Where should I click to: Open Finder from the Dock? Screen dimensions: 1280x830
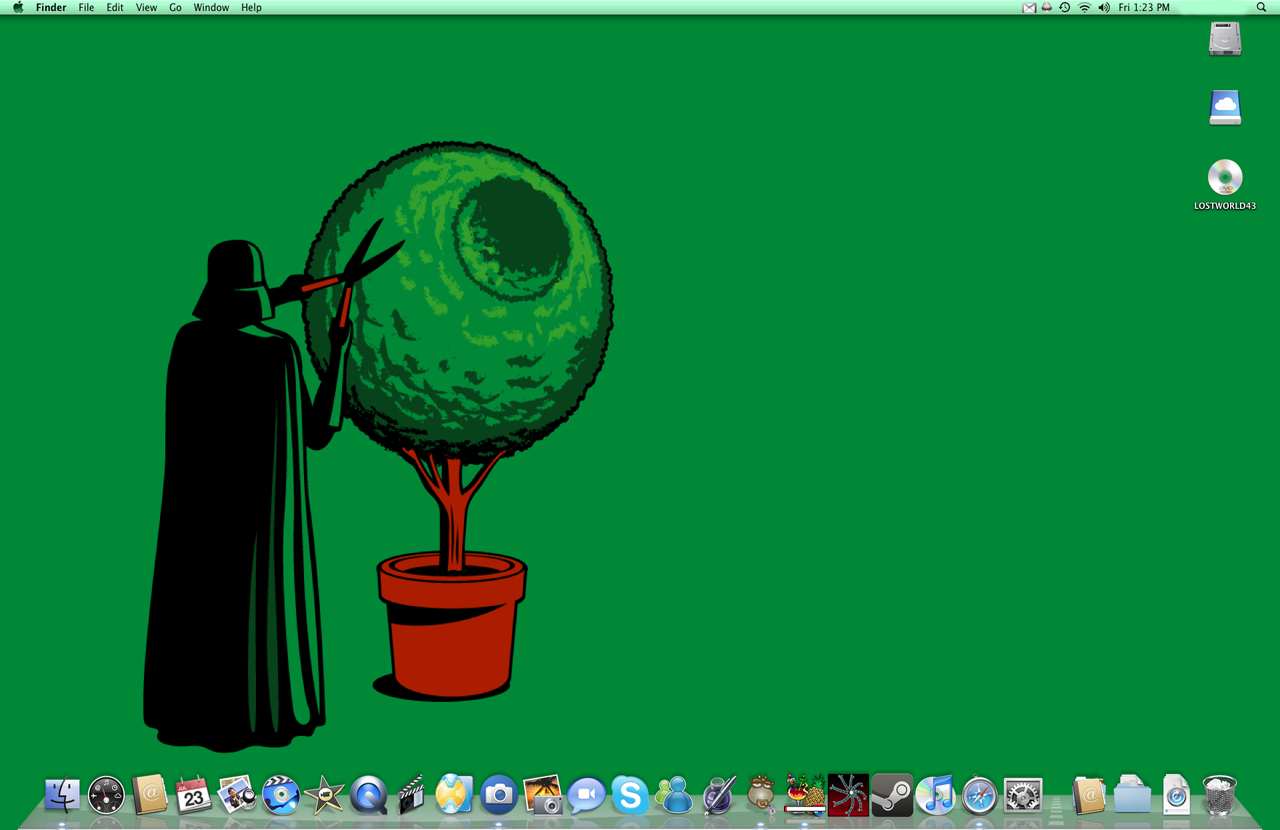click(x=62, y=795)
